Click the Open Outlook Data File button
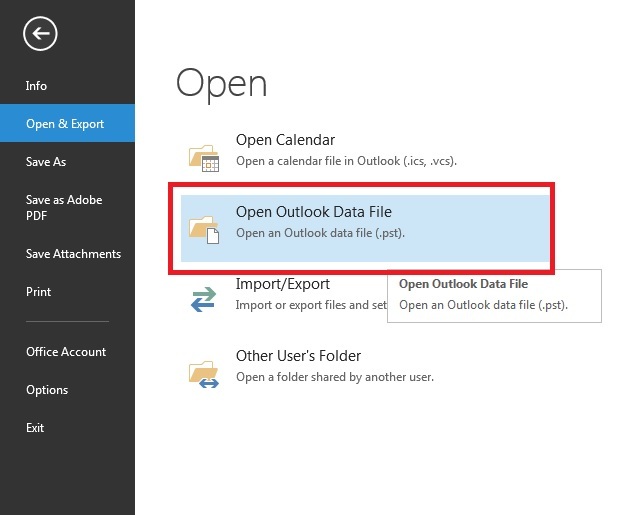 pyautogui.click(x=365, y=229)
